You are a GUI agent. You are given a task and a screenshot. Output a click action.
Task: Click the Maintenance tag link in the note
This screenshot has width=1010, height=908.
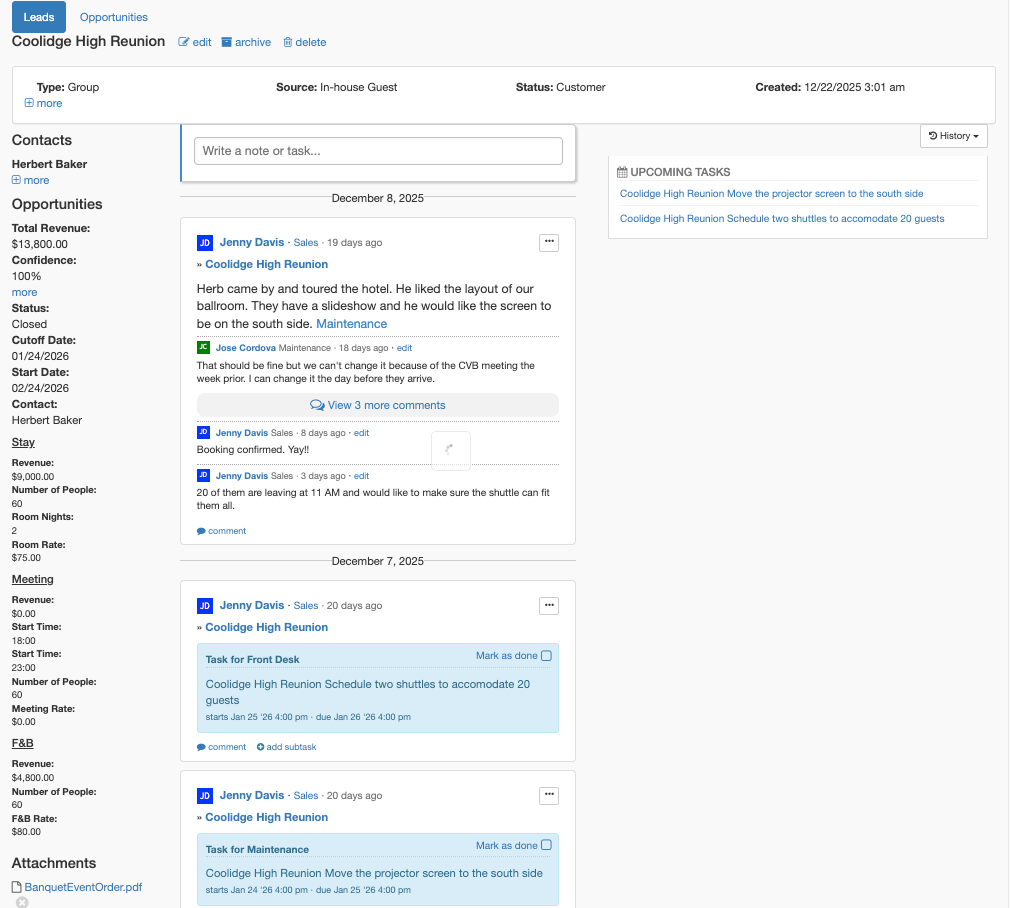point(352,324)
